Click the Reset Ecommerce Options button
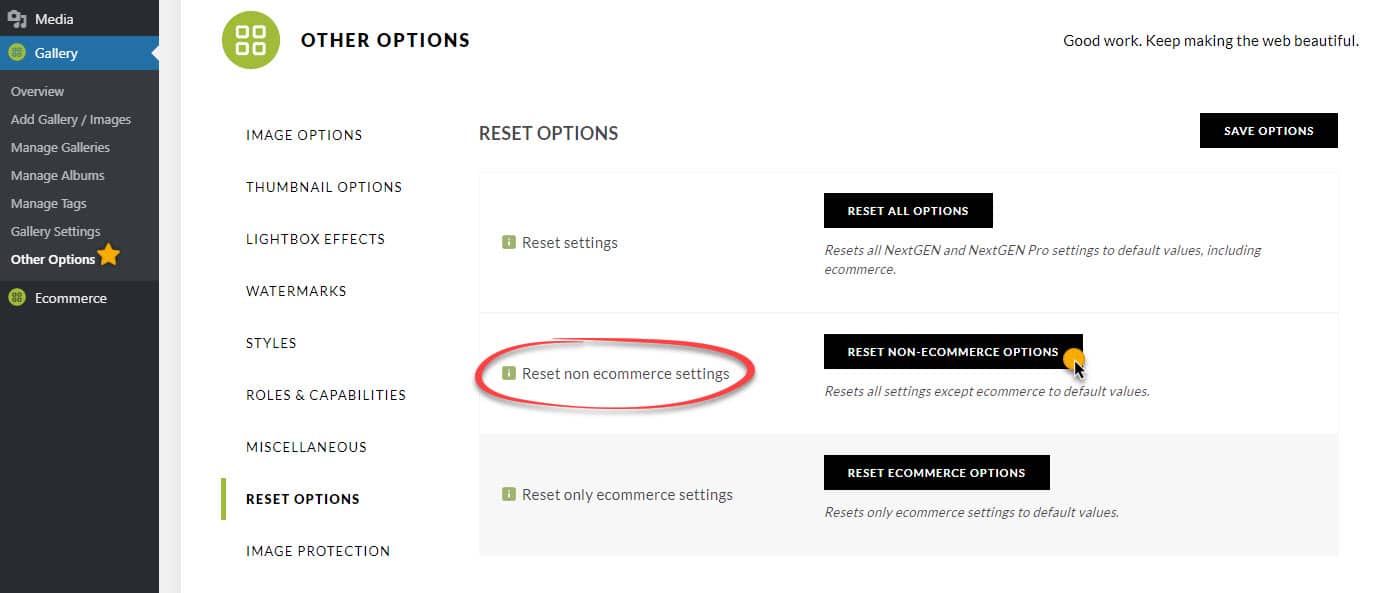Screen dimensions: 1390x593 936,473
